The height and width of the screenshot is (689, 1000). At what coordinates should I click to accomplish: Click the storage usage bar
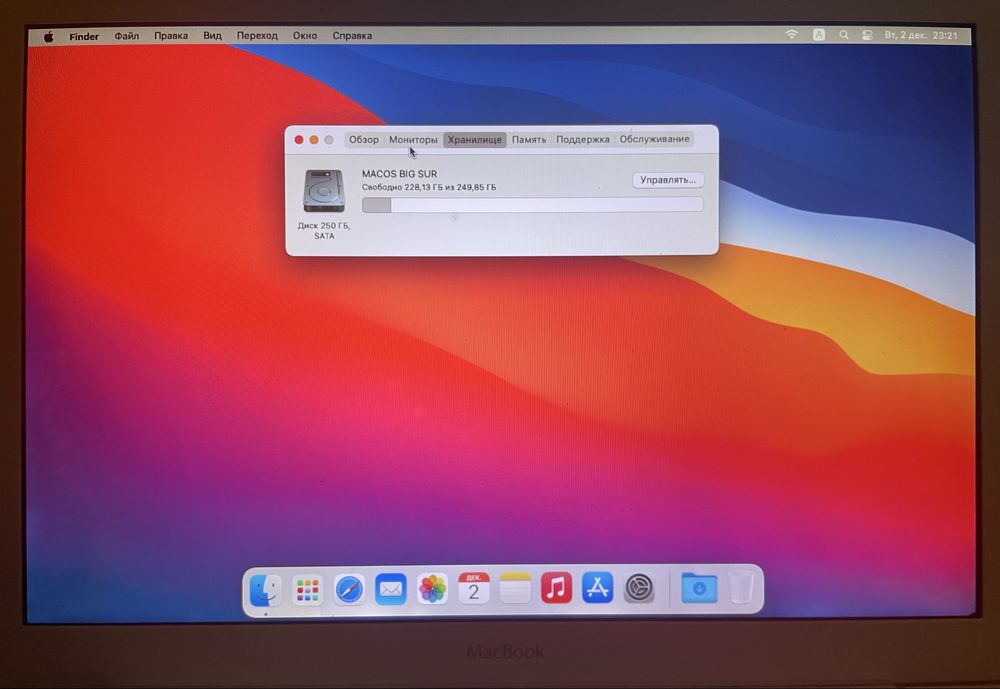point(533,205)
